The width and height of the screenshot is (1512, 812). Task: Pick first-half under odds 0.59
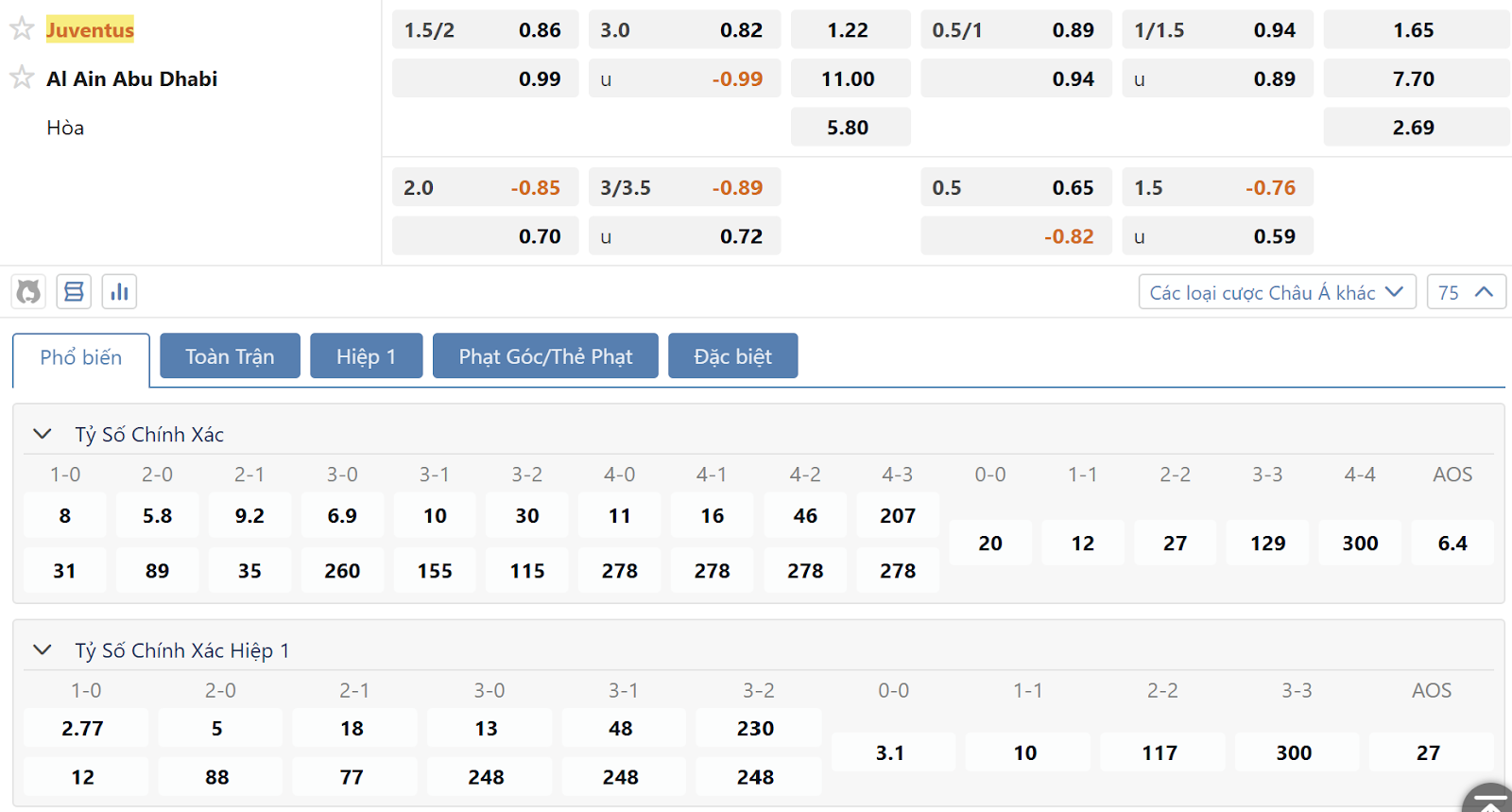coord(1217,236)
